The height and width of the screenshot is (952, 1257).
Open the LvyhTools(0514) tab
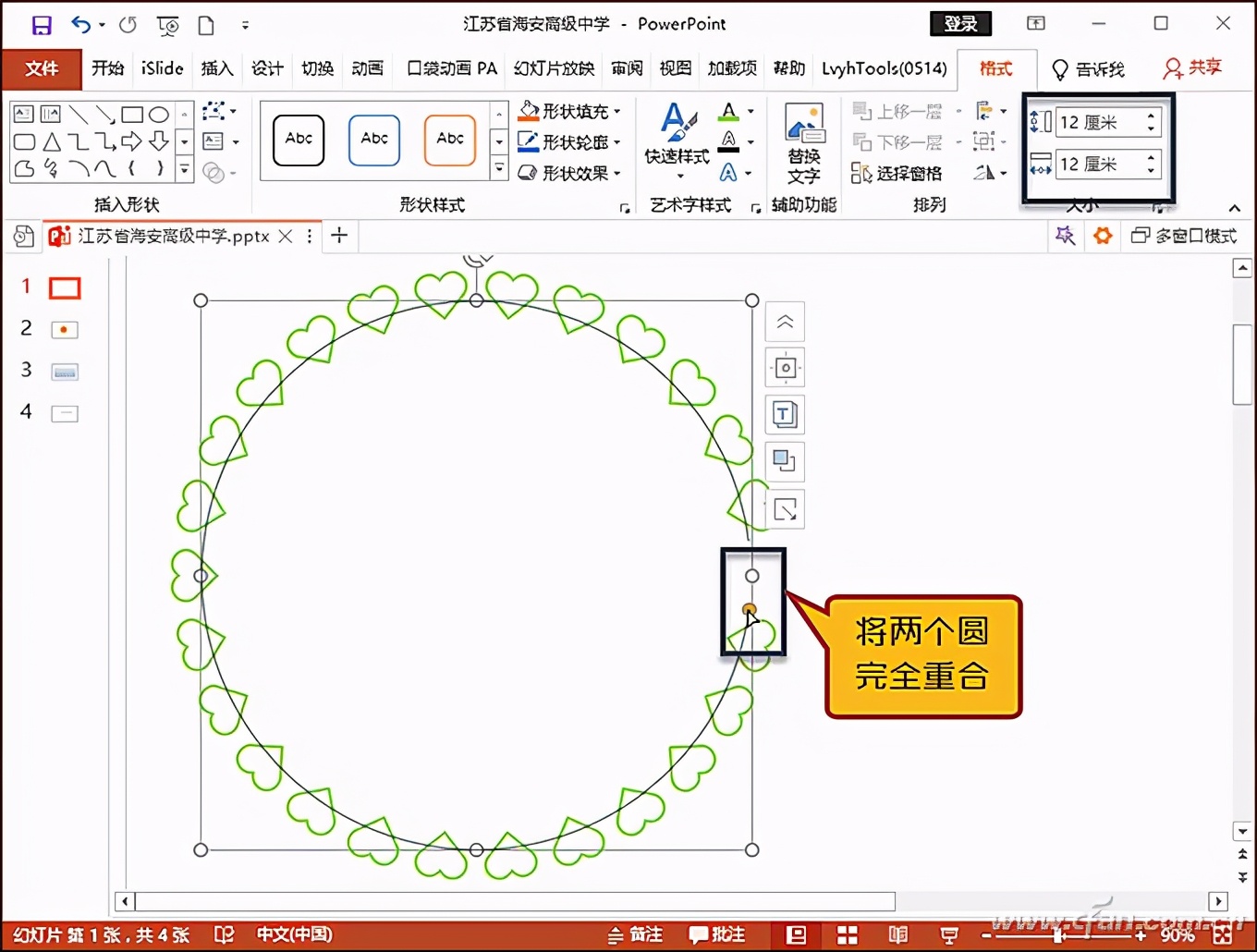(885, 68)
